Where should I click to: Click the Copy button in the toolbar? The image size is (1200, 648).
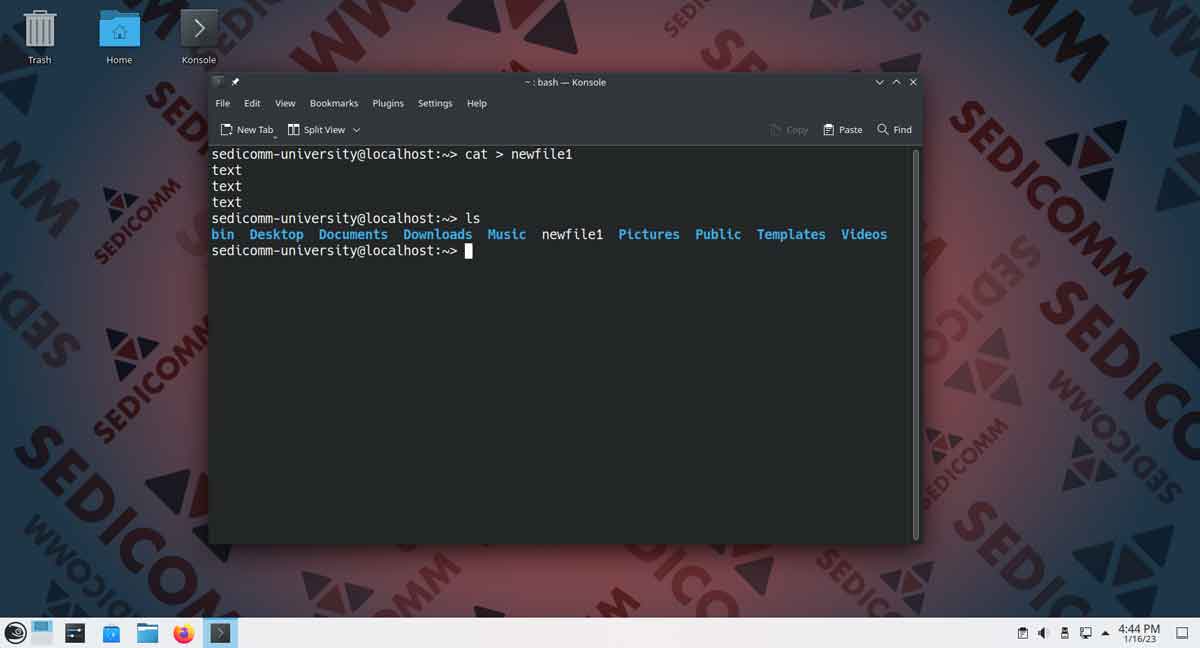click(x=789, y=129)
